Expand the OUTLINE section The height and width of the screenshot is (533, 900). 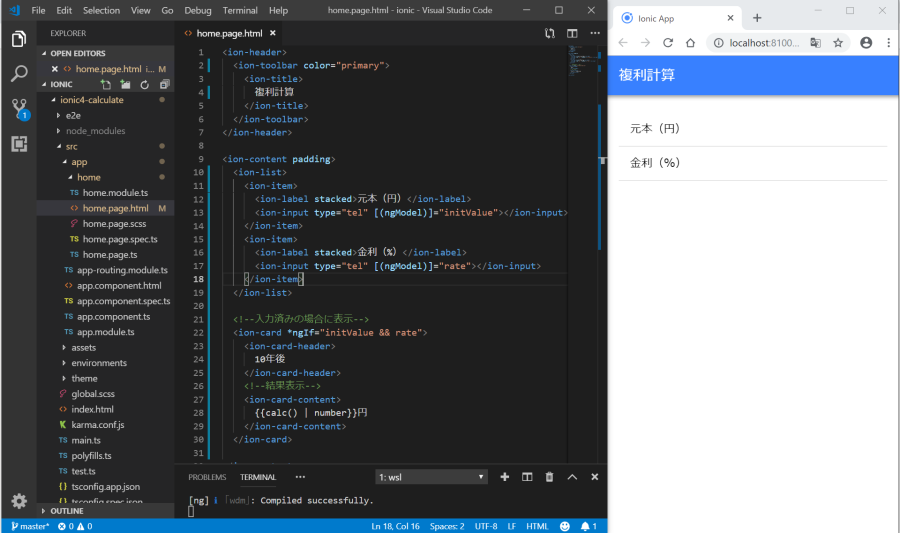click(x=66, y=511)
